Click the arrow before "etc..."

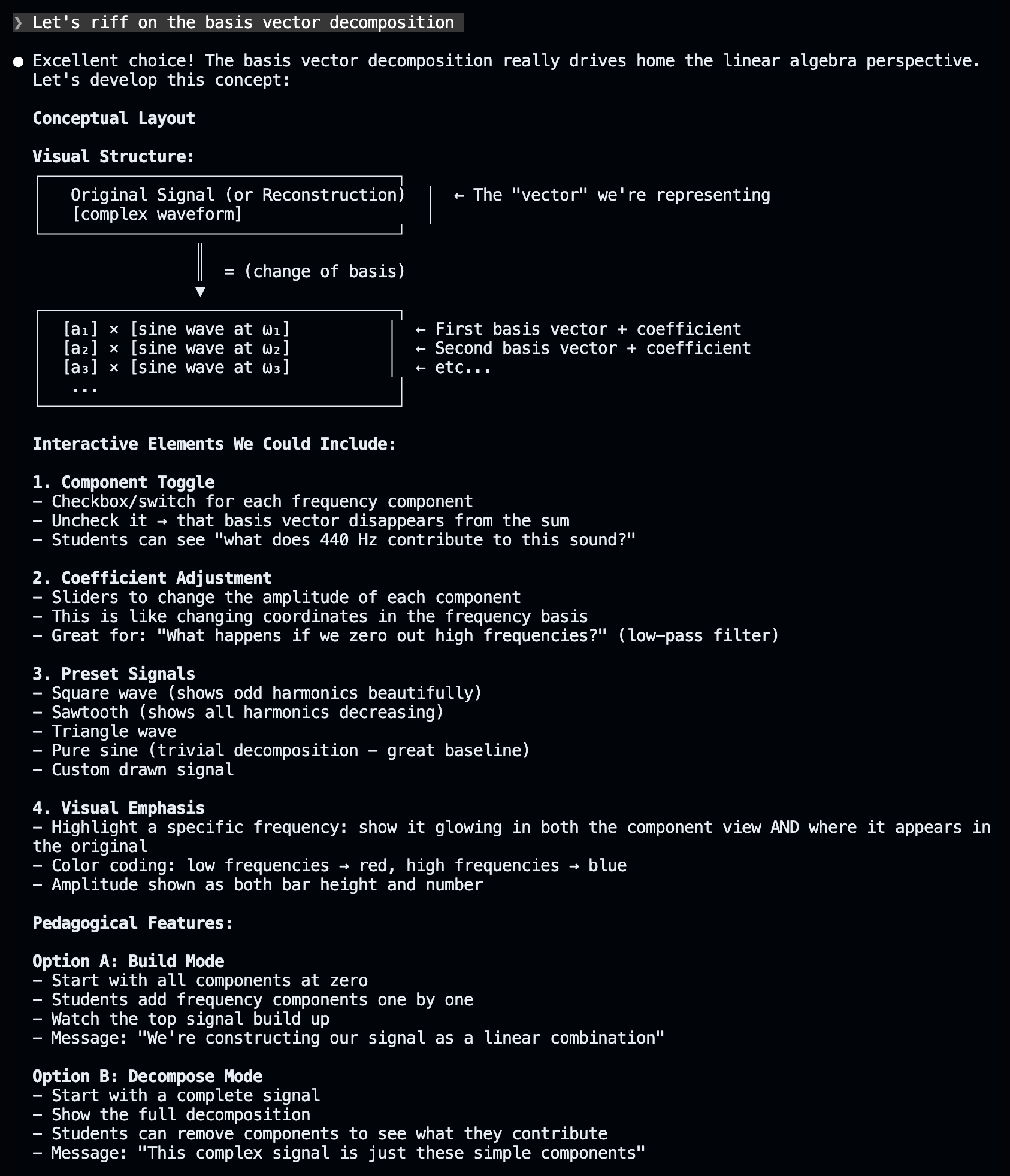(421, 368)
